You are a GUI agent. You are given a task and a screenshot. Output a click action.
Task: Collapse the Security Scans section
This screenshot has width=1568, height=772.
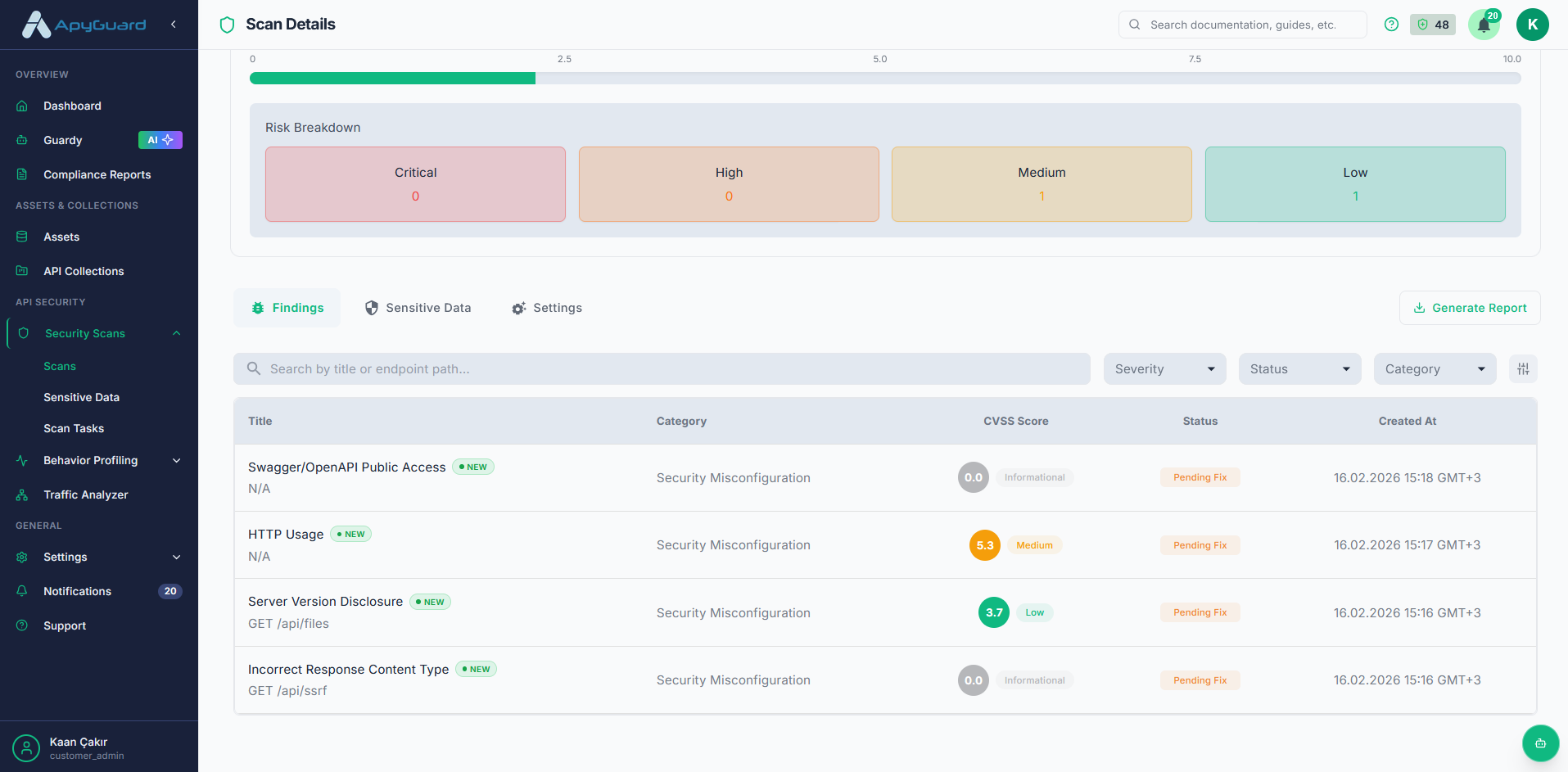(x=176, y=333)
